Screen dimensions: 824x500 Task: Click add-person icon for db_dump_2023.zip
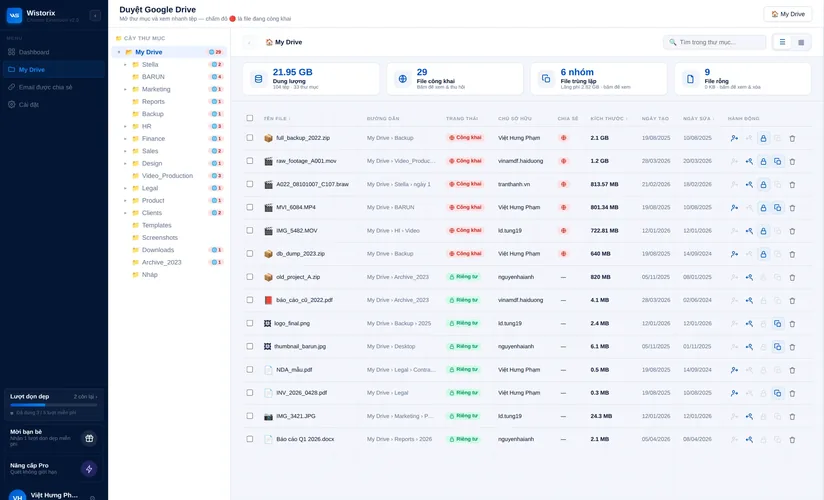pos(734,254)
